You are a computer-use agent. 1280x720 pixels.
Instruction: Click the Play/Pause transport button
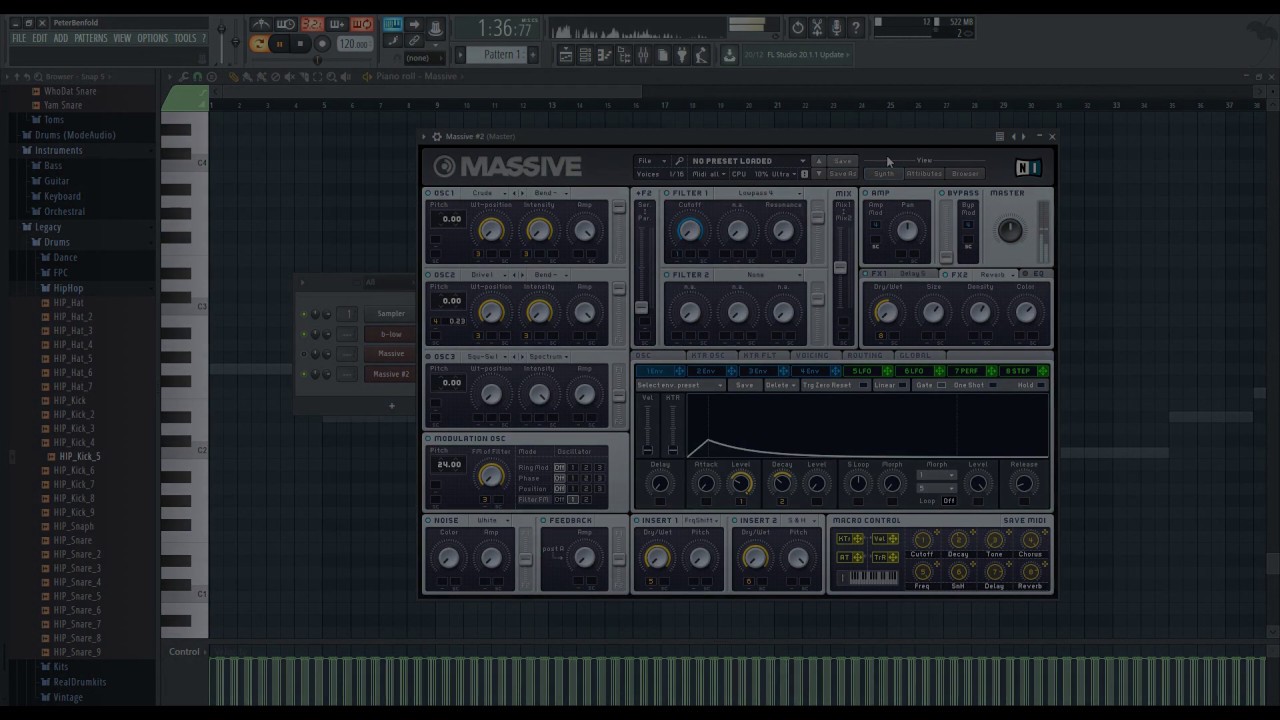tap(280, 44)
